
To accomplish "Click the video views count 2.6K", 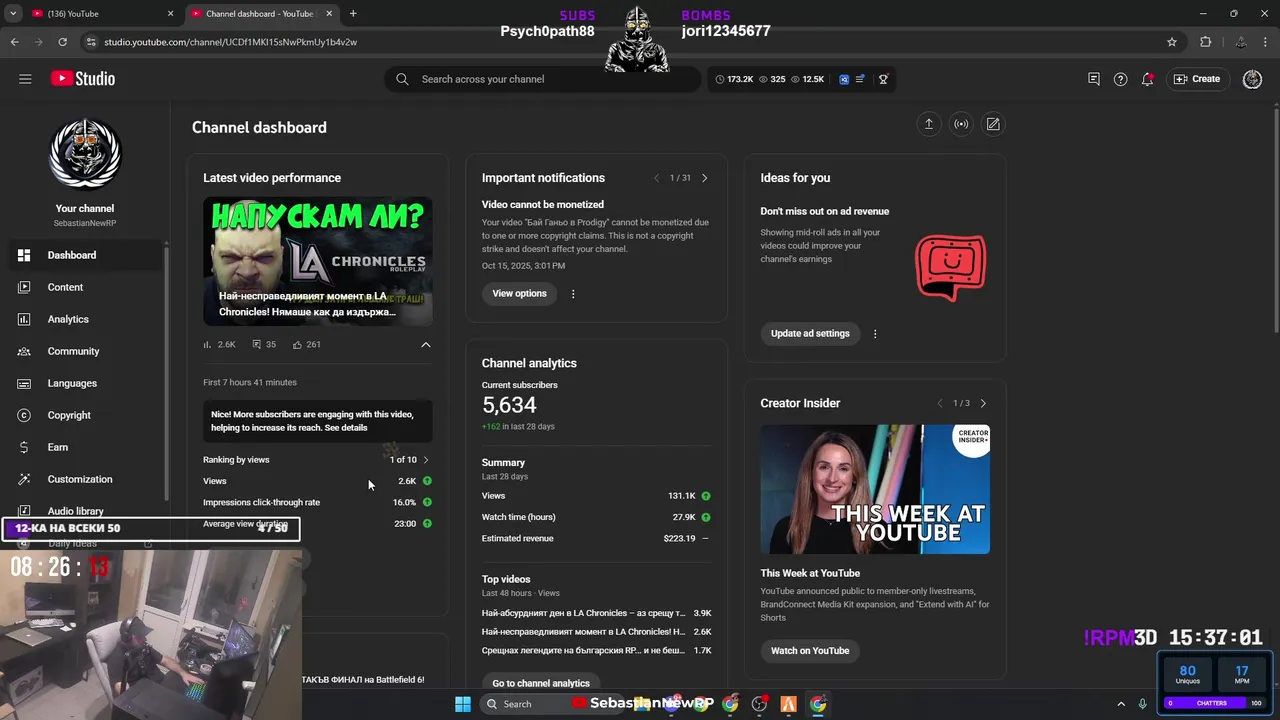I will (219, 344).
